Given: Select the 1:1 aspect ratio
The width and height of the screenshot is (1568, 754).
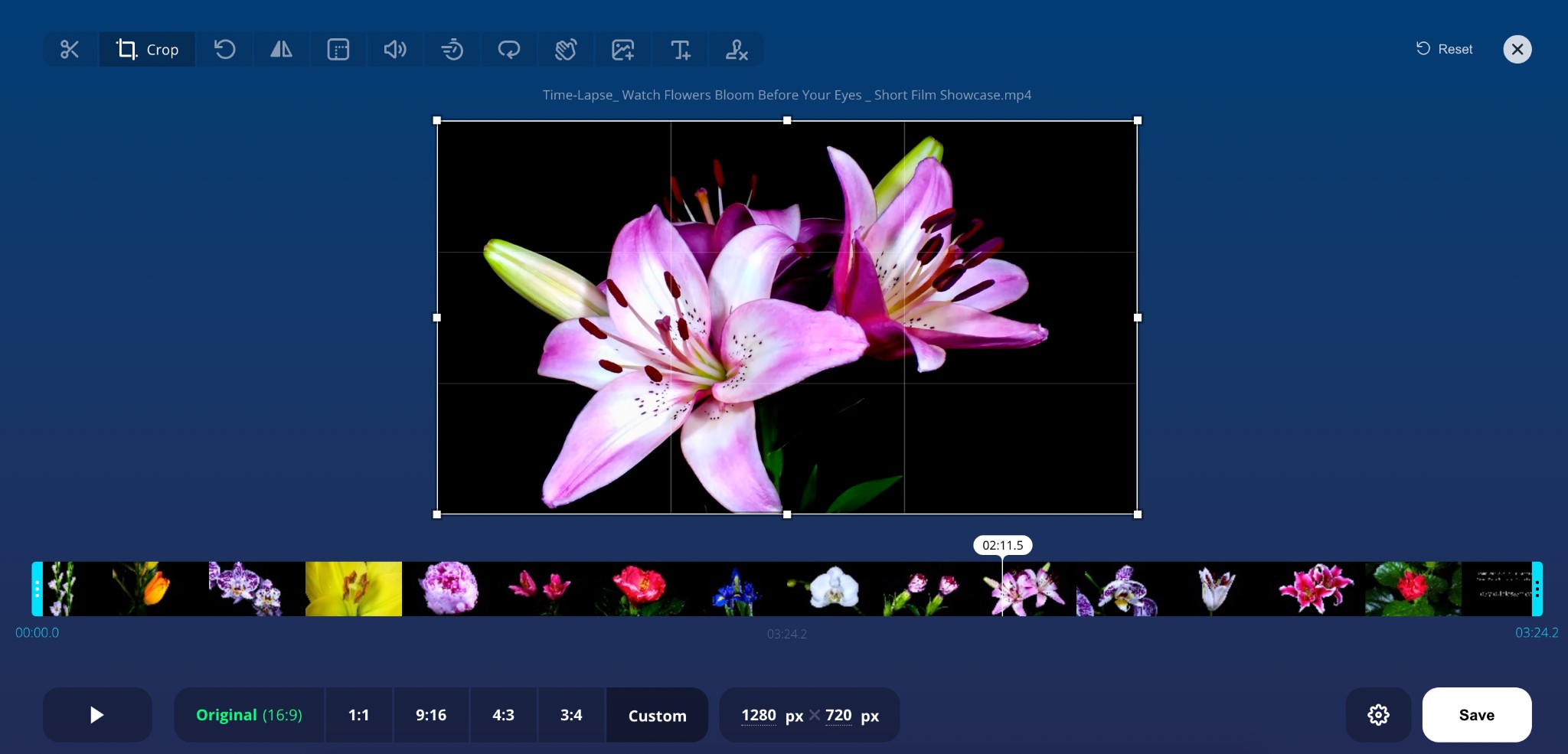Looking at the screenshot, I should click(x=358, y=714).
